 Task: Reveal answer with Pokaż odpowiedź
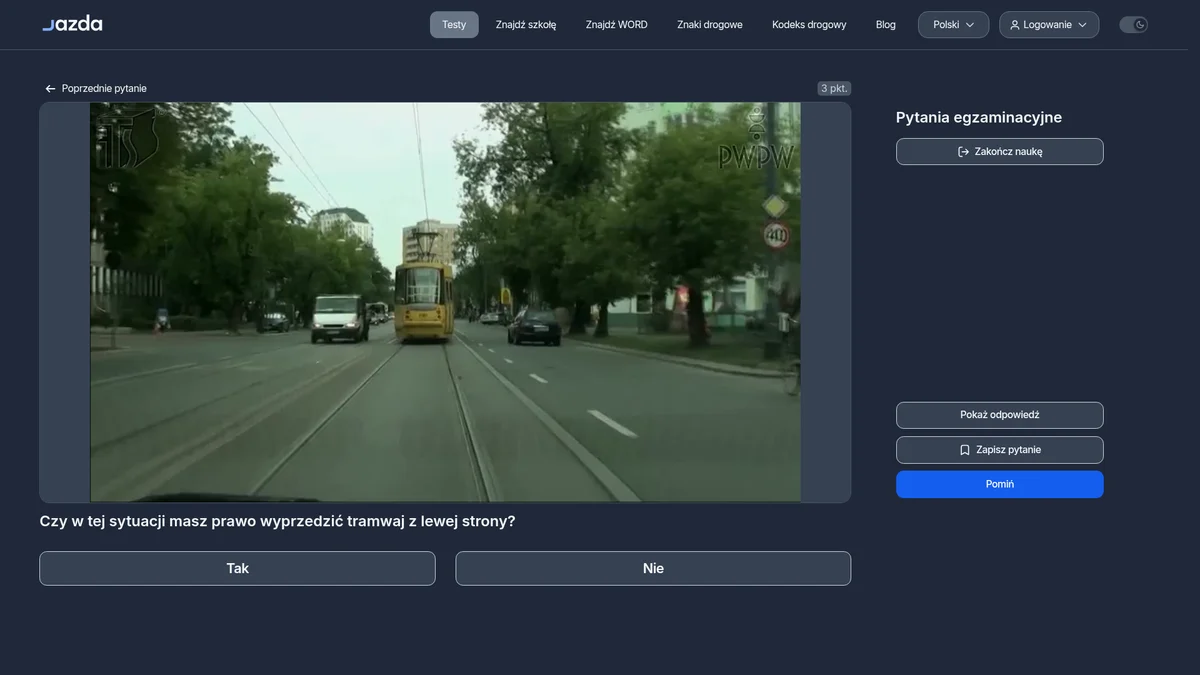(1000, 415)
